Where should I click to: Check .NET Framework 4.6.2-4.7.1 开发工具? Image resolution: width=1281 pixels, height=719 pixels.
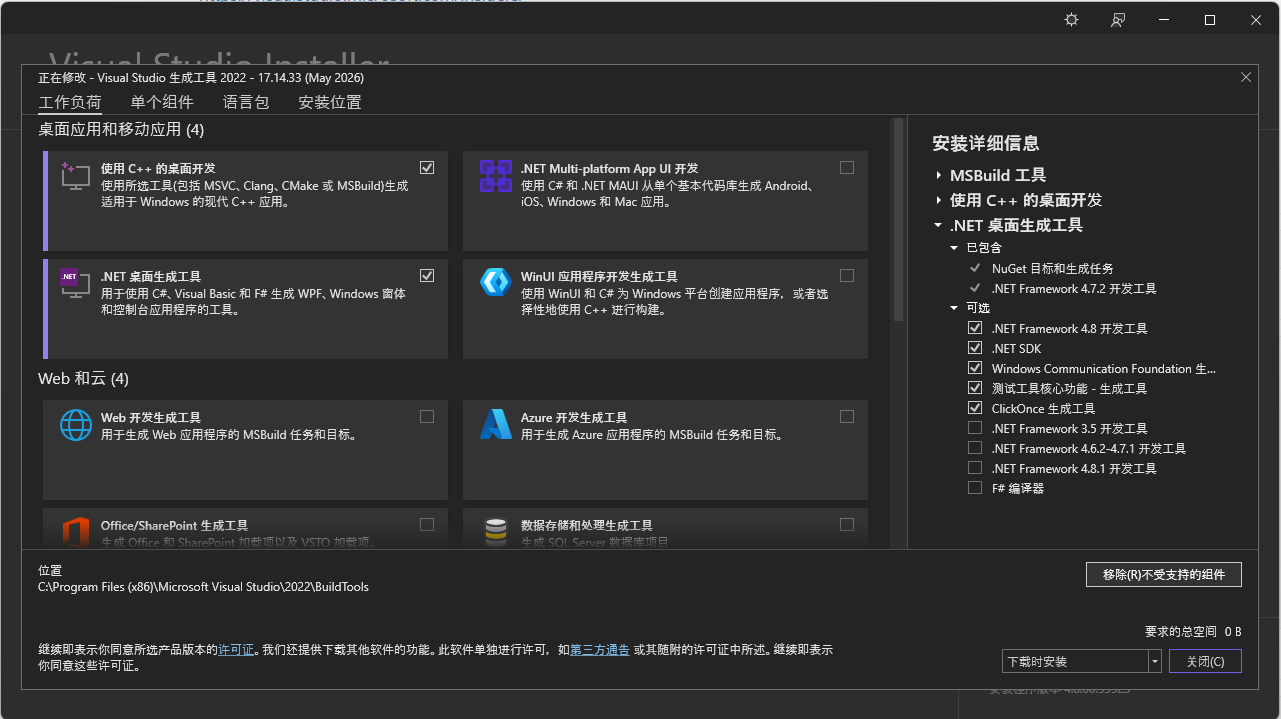975,448
